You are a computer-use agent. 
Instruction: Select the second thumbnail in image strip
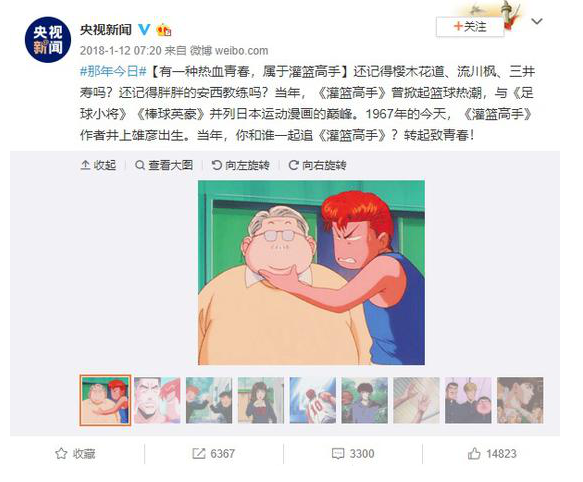click(x=157, y=400)
